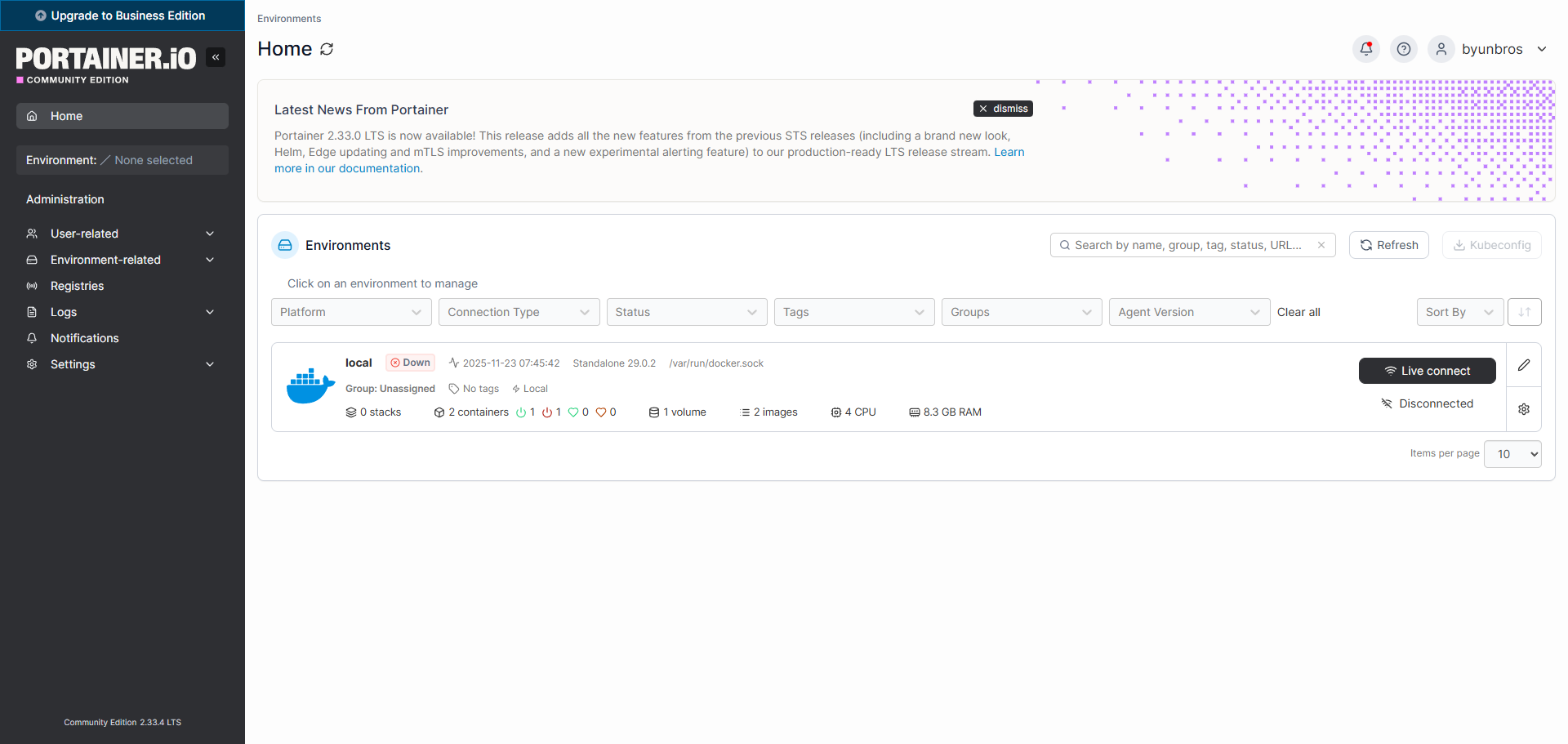Click the refresh icon next to Home title
This screenshot has width=1568, height=744.
point(327,49)
